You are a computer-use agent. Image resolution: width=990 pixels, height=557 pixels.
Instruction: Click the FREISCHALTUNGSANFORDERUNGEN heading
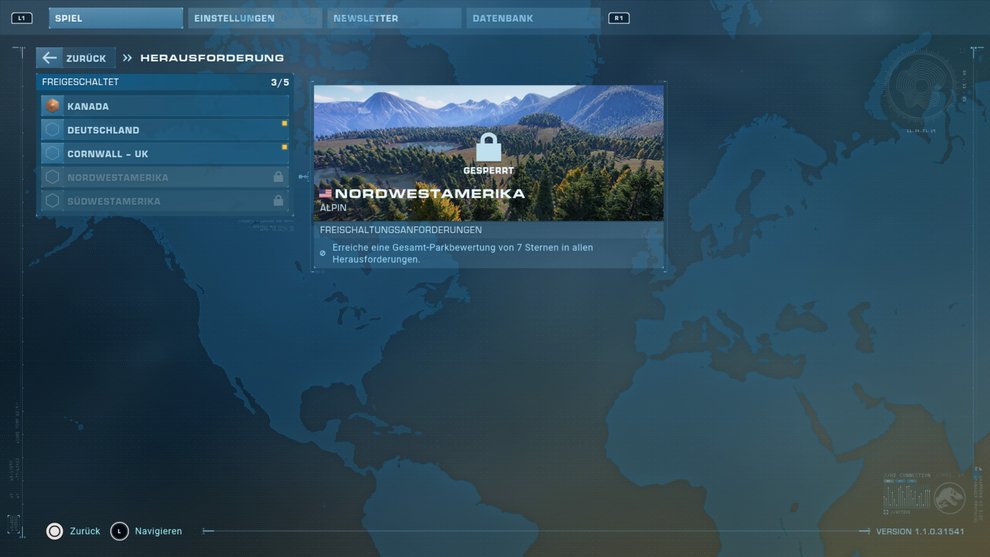click(x=401, y=230)
